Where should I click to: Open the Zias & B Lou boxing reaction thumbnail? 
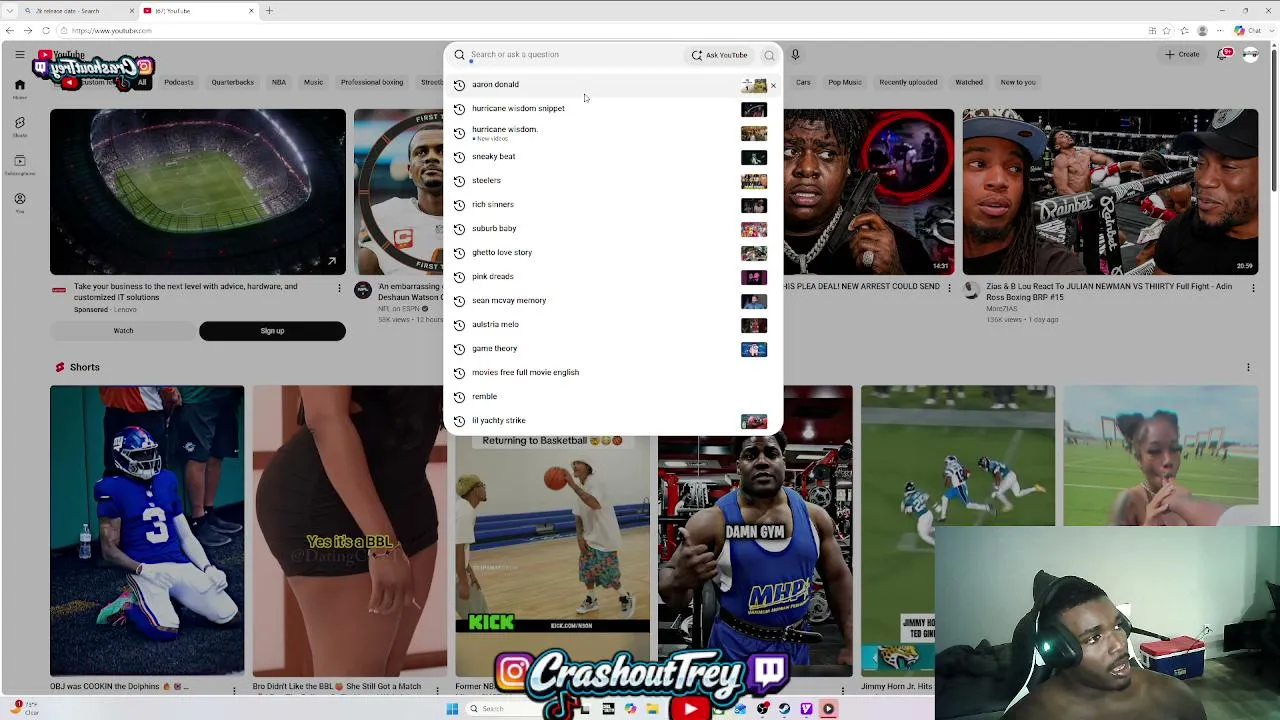(x=1110, y=192)
